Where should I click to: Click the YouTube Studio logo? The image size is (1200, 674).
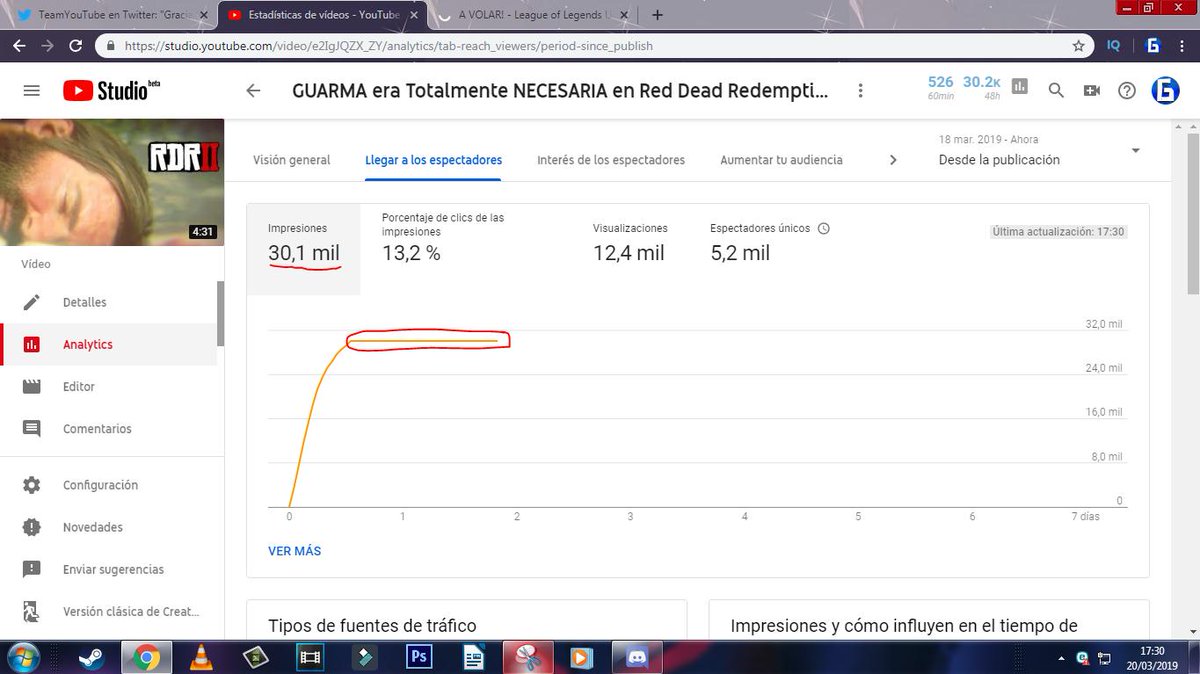(x=111, y=90)
